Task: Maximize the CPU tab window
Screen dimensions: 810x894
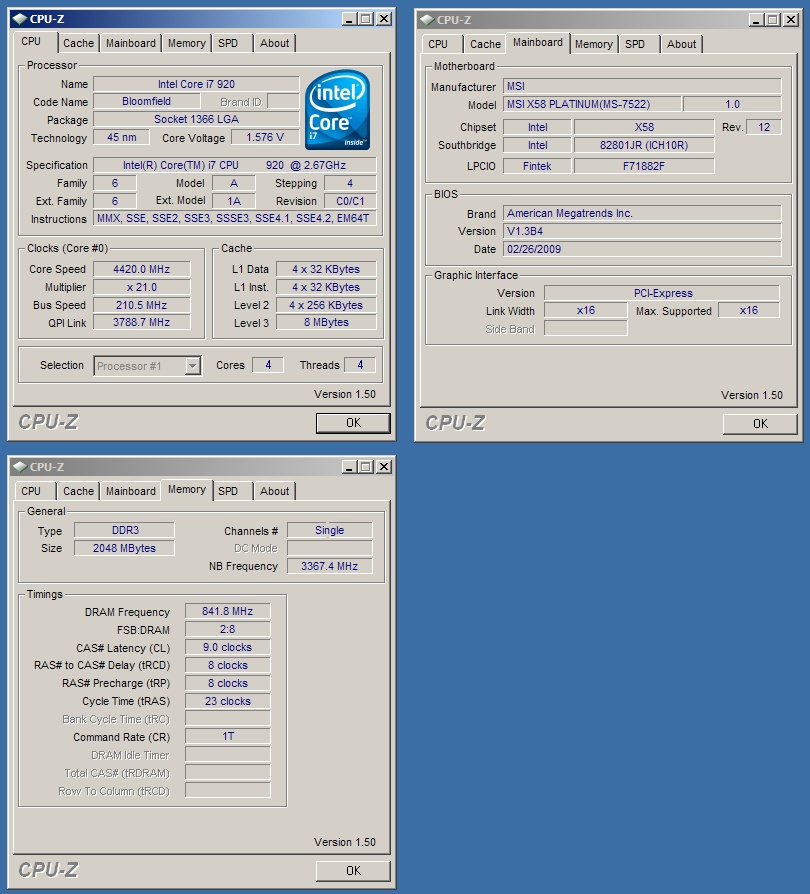Action: tap(365, 19)
